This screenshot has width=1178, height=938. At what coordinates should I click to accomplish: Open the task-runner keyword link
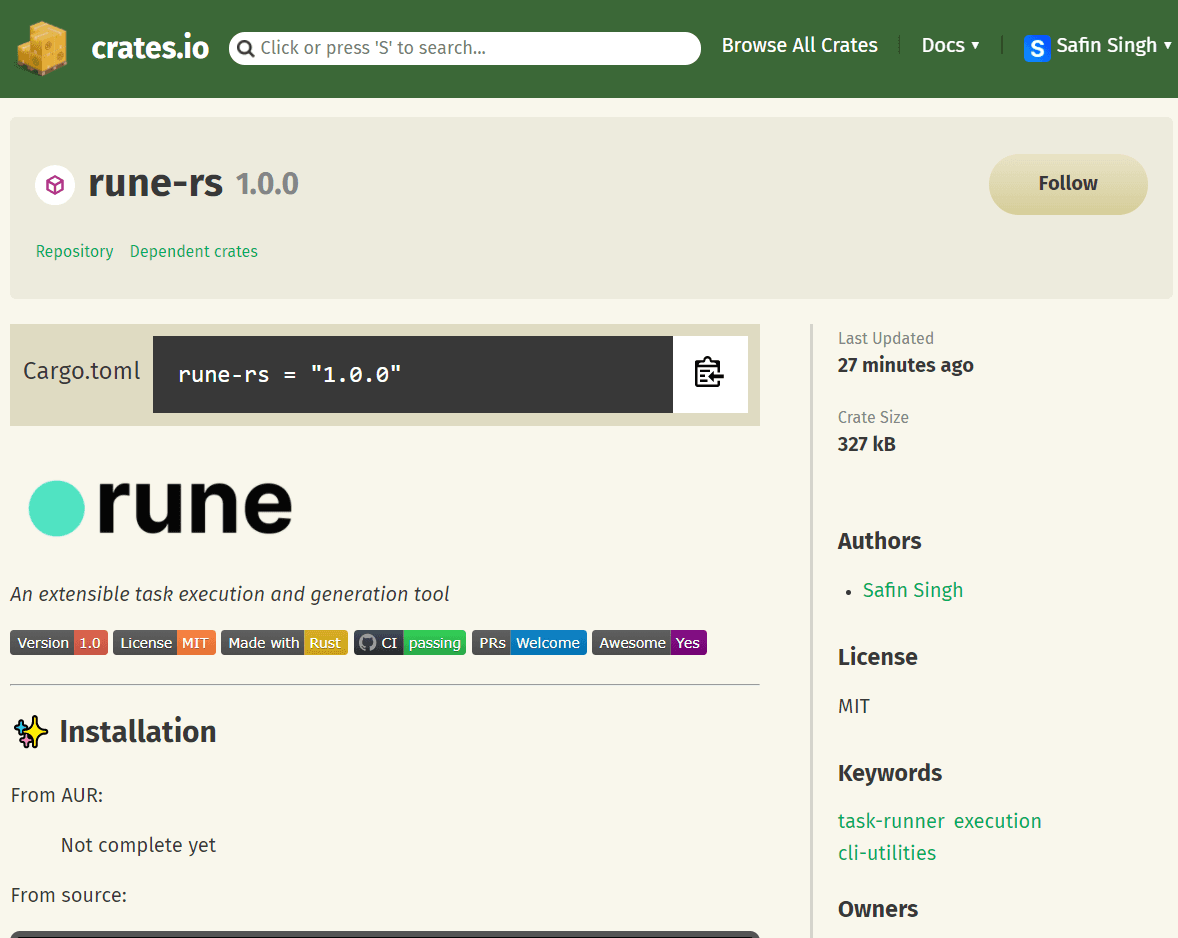point(891,821)
